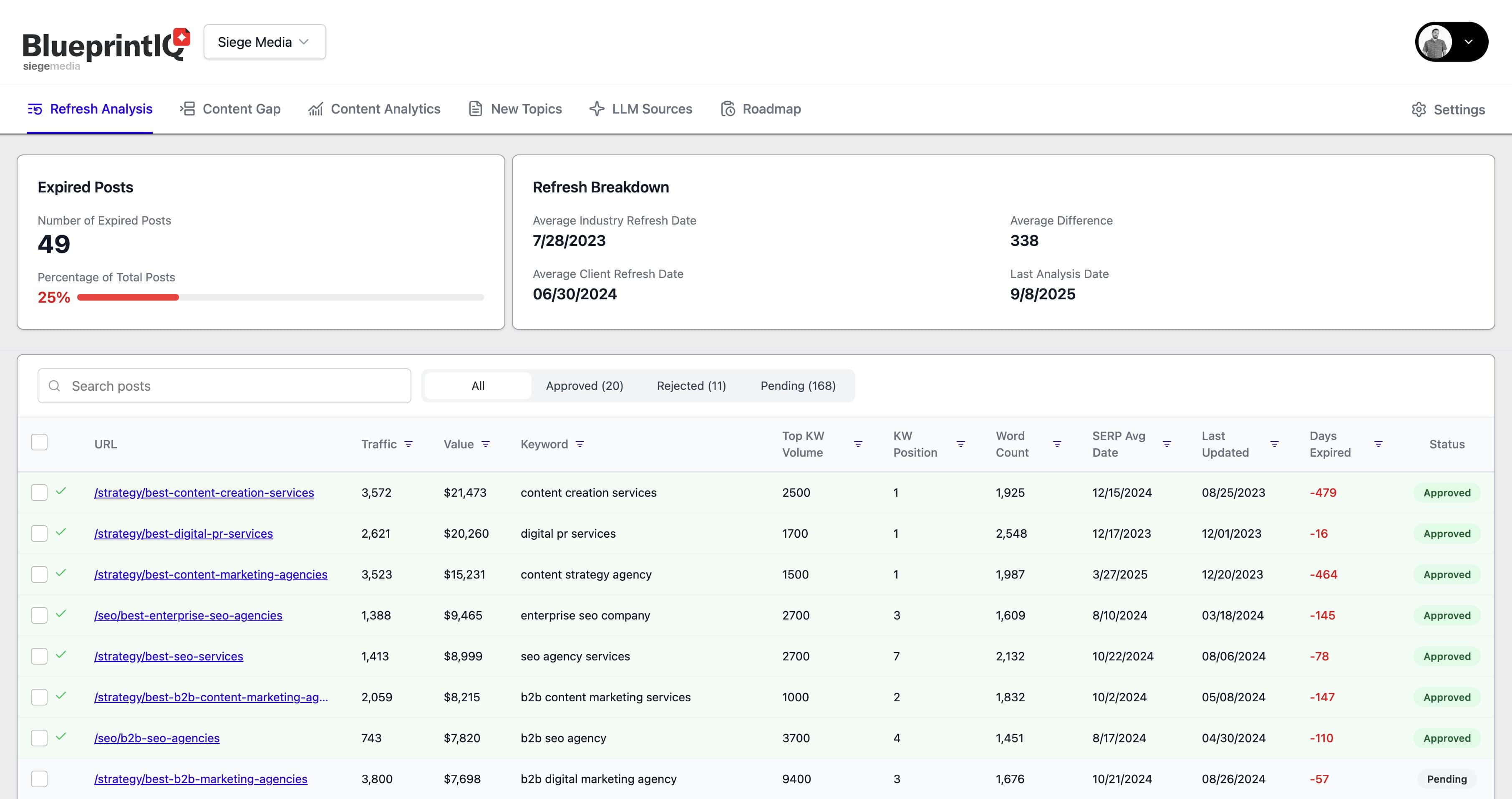Open the Last Updated filter icon
1512x799 pixels.
1274,445
